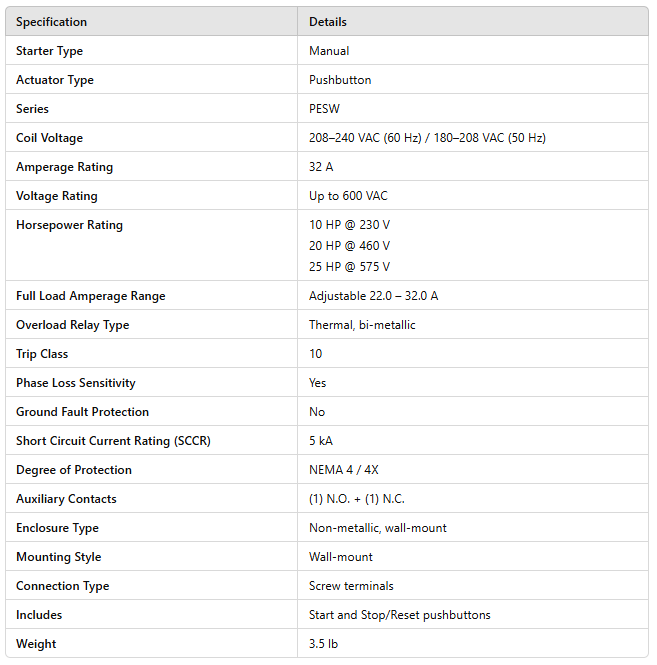Click the Specification column header

pos(51,22)
